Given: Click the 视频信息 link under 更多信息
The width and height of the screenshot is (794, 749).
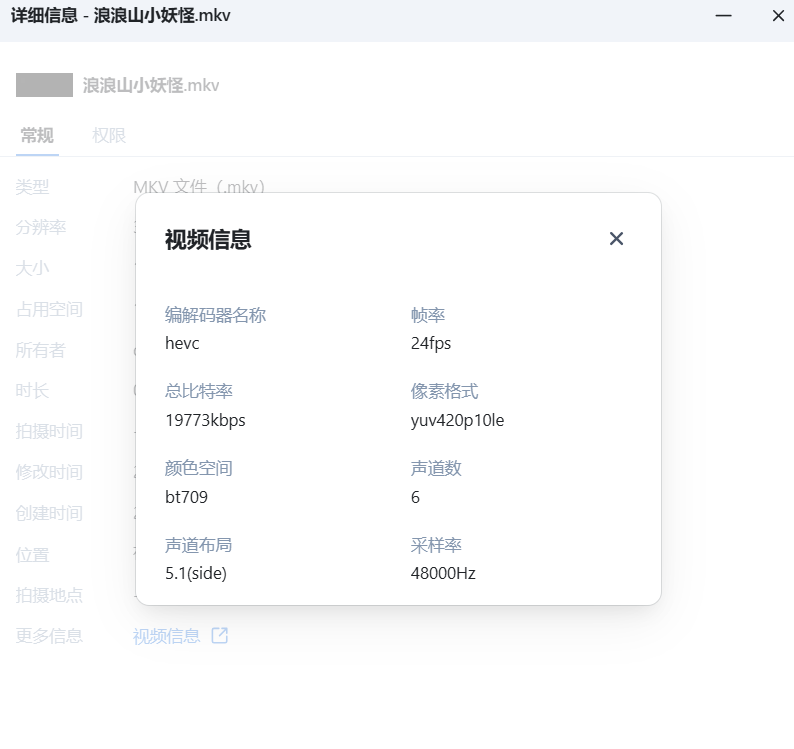Looking at the screenshot, I should pyautogui.click(x=167, y=636).
